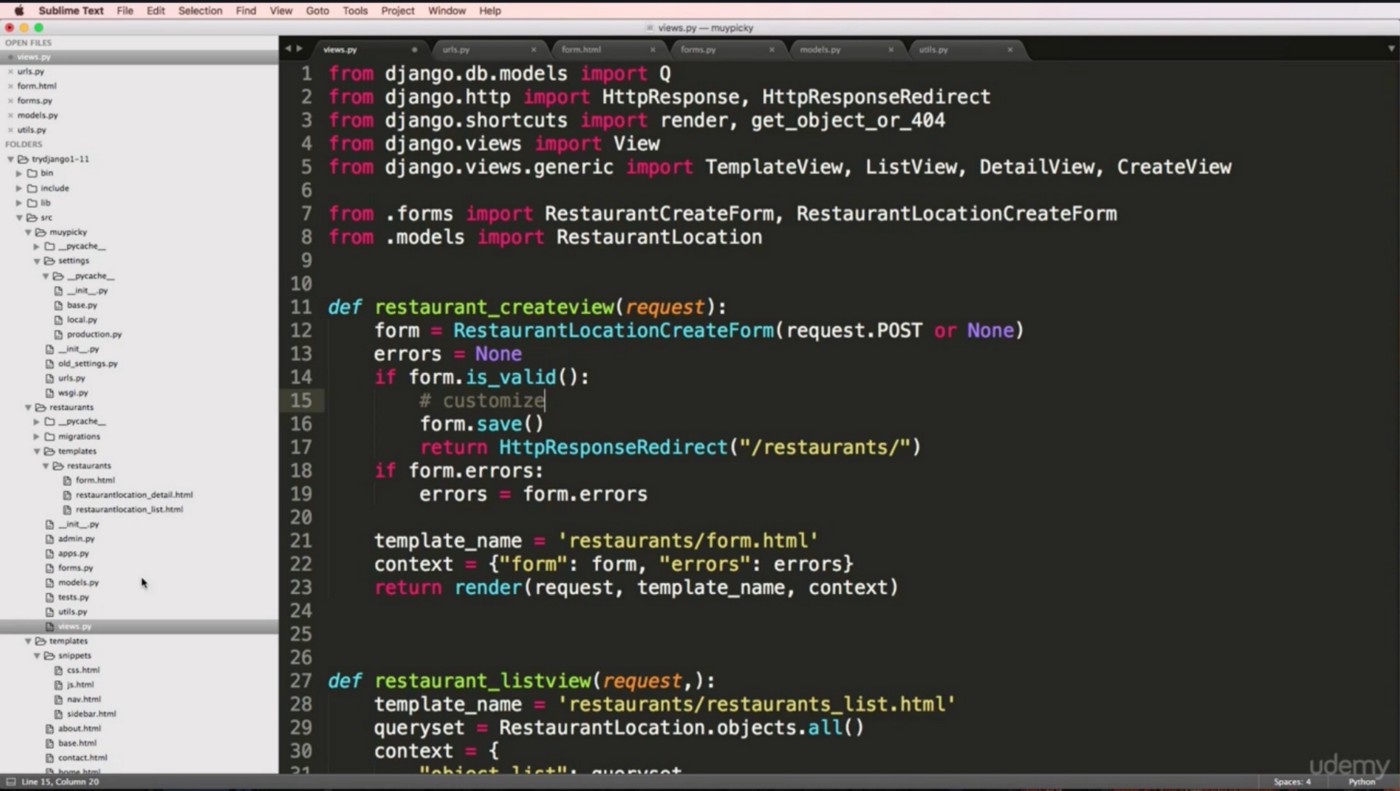Click the Spaces: 4 indentation indicator
1400x791 pixels.
tap(1292, 781)
